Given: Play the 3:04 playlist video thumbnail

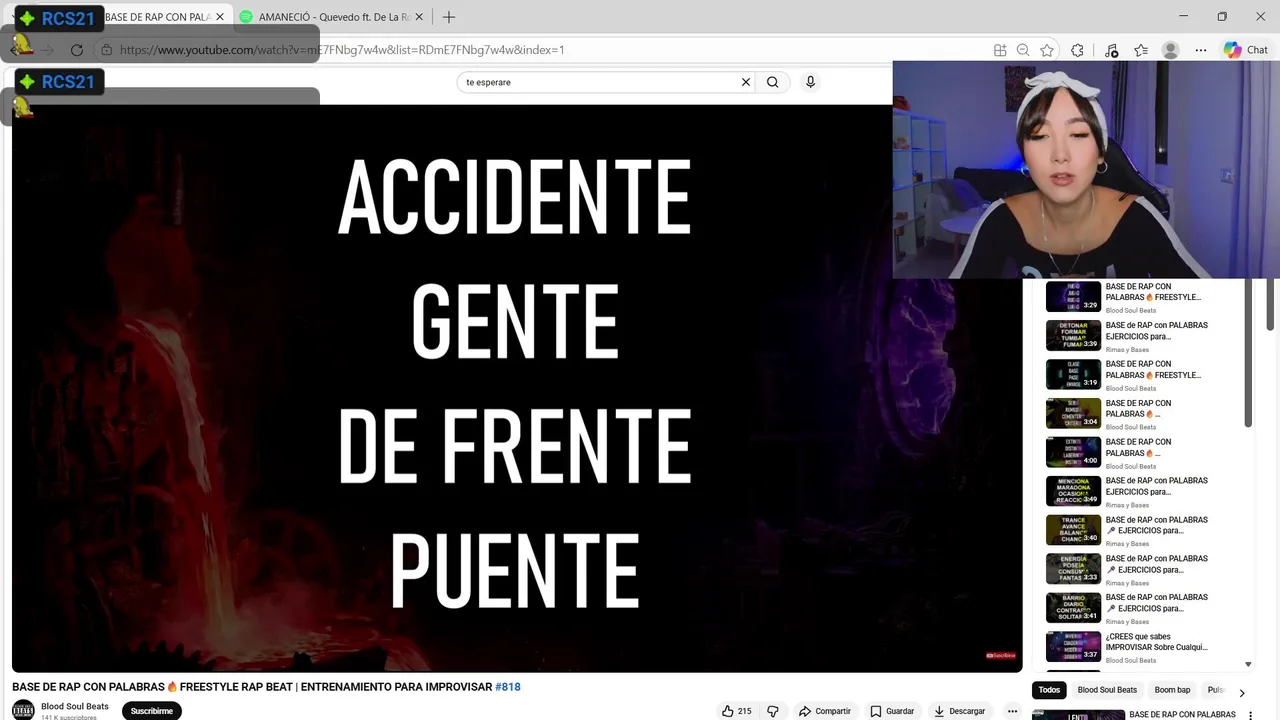Looking at the screenshot, I should pos(1073,413).
